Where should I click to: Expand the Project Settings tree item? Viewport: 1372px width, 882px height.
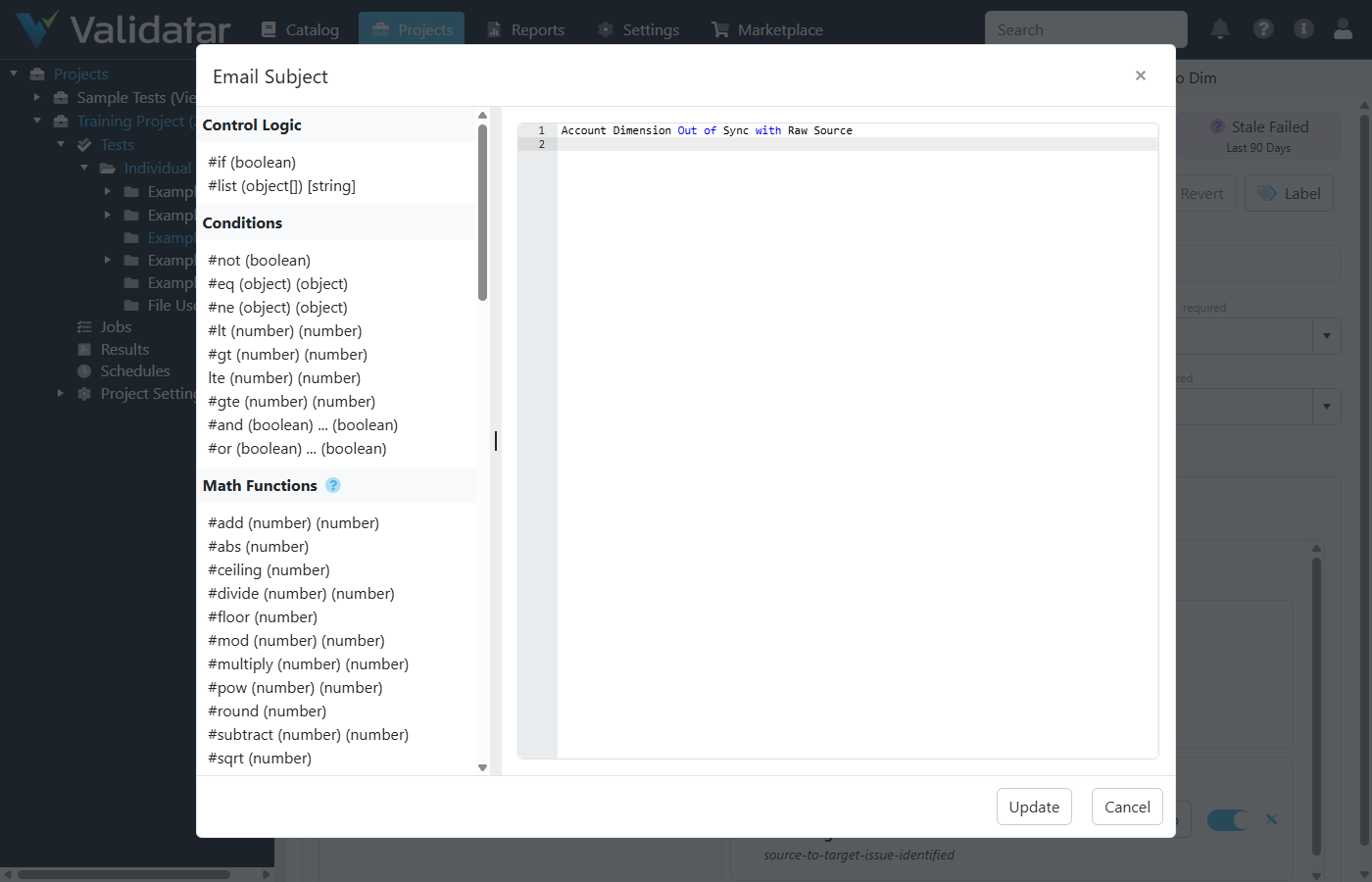tap(60, 393)
